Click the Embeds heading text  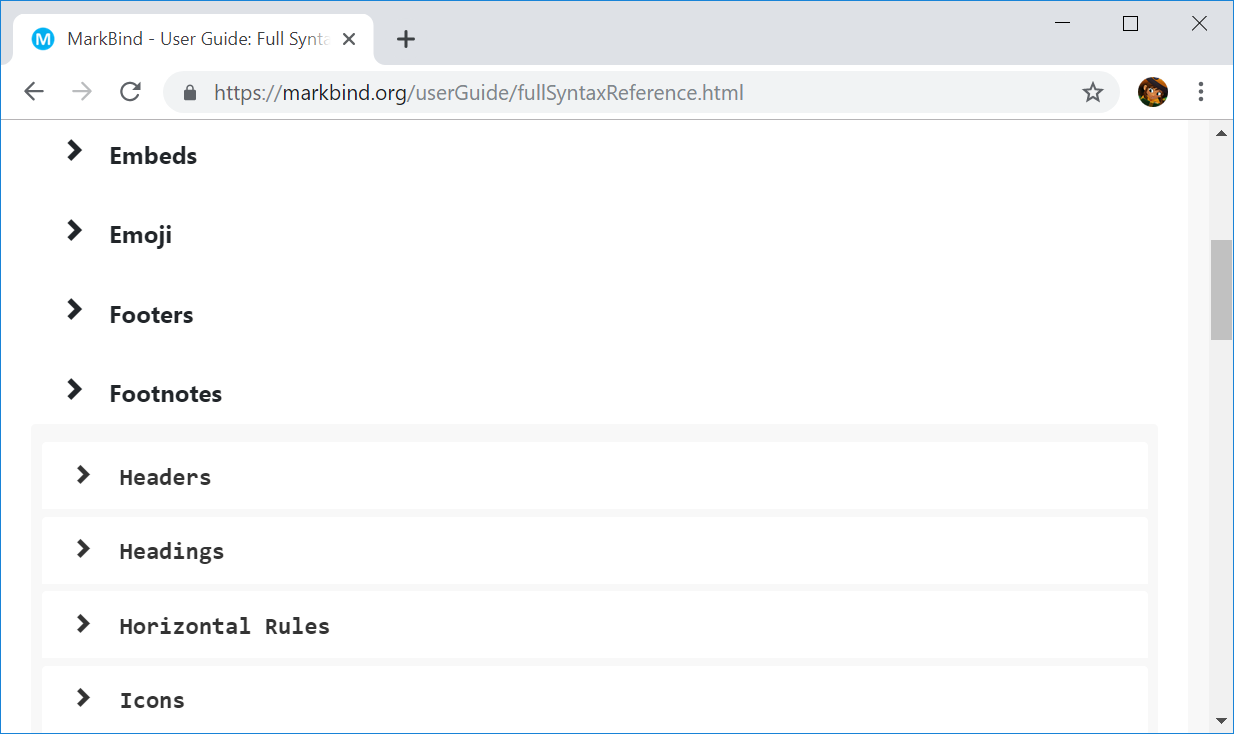point(153,156)
